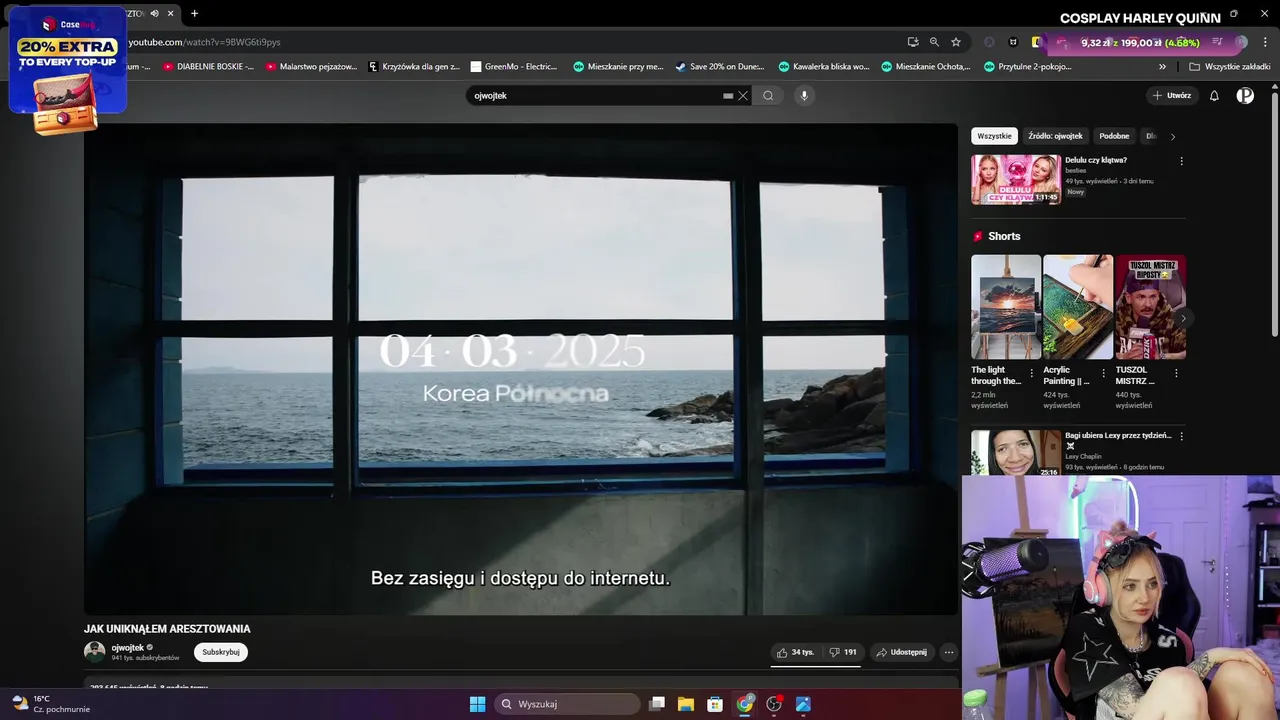
Task: Click the Delulu czy klątwa? video title
Action: click(x=1096, y=160)
